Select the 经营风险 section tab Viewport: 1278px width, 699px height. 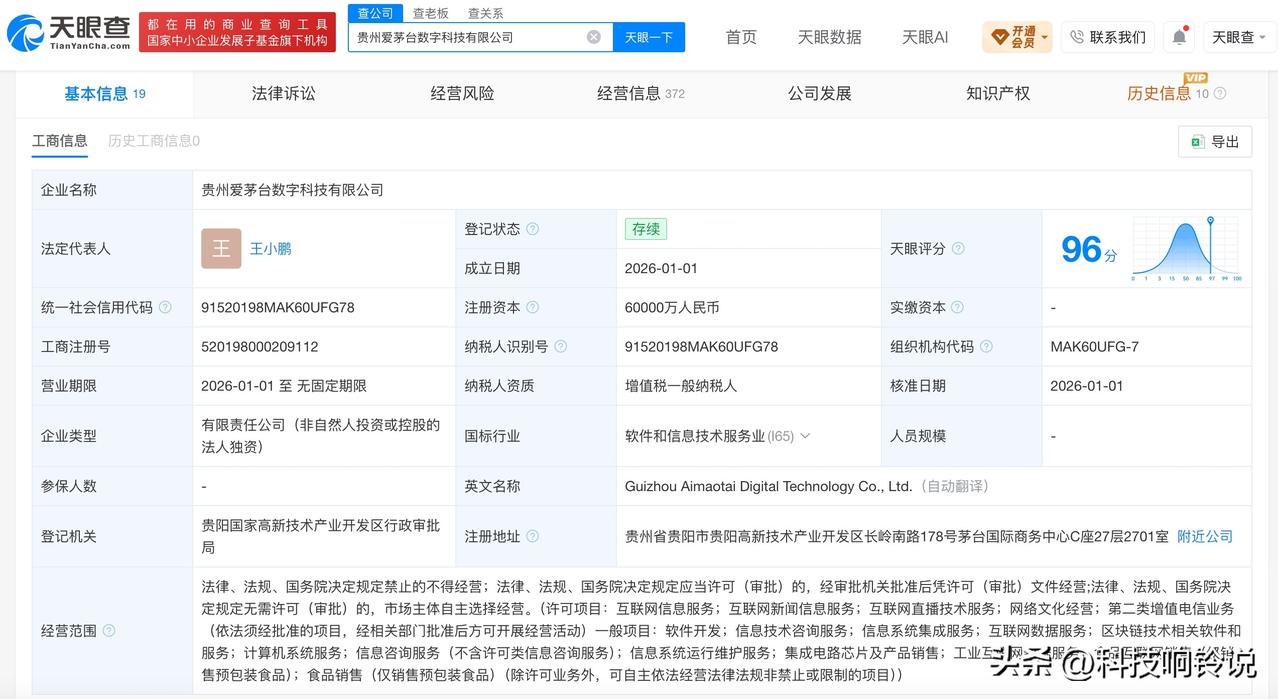coord(463,93)
